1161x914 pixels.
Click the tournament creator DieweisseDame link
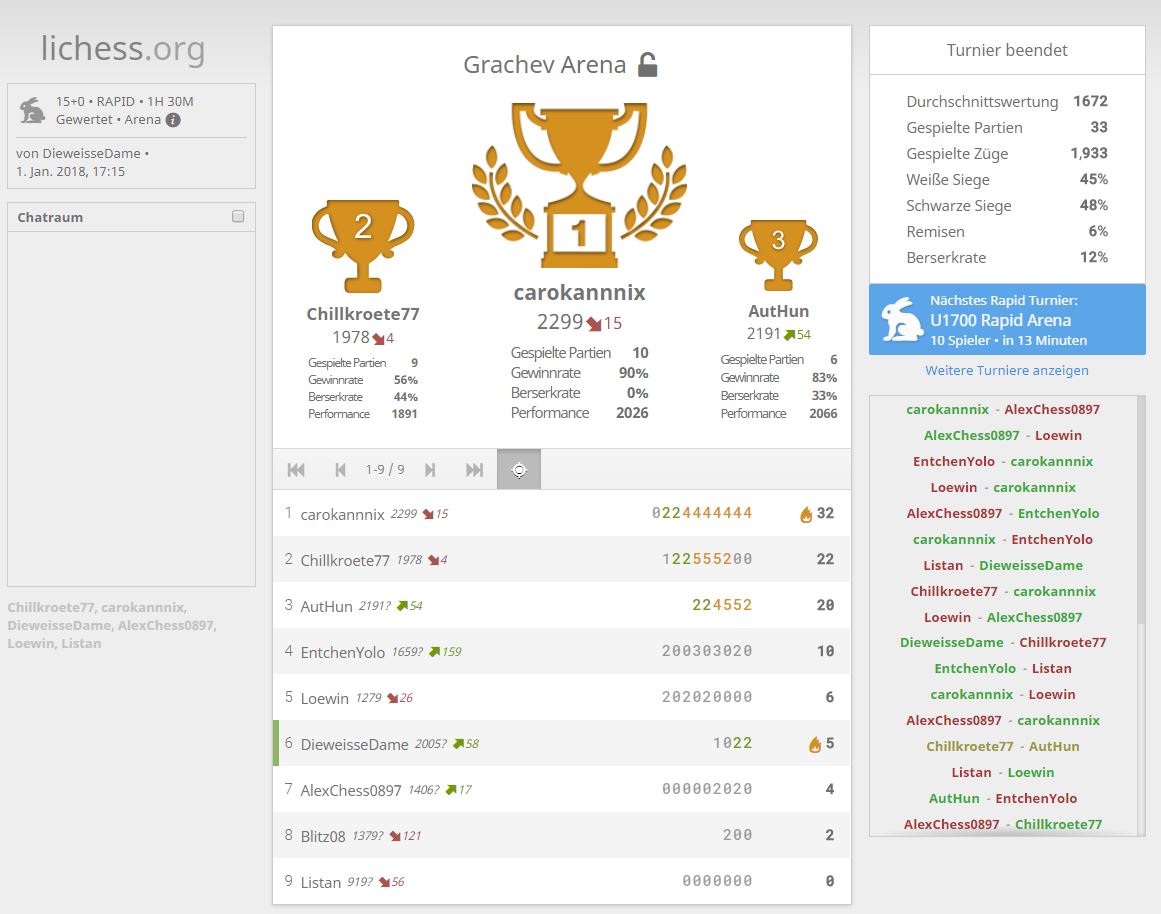point(91,153)
